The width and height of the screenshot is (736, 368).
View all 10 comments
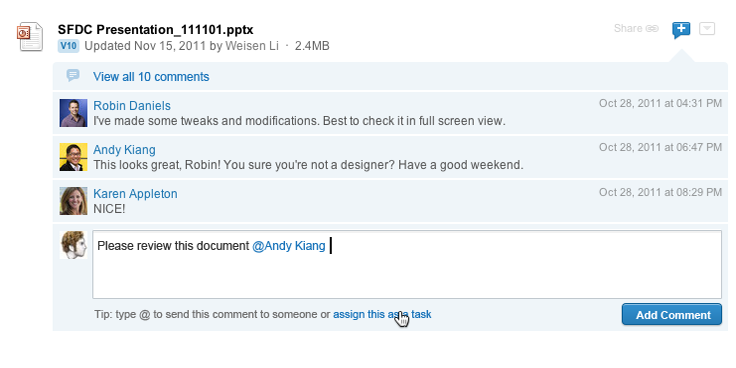click(x=151, y=77)
